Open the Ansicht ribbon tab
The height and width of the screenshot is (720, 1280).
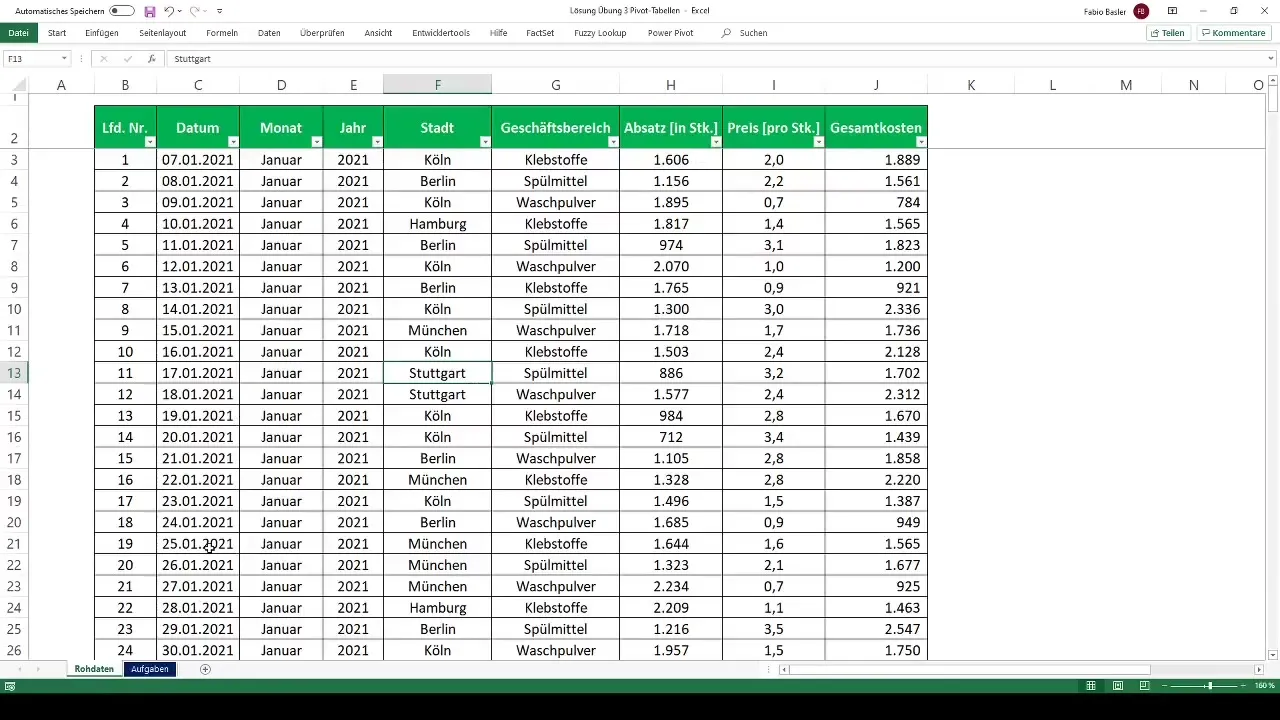[378, 33]
